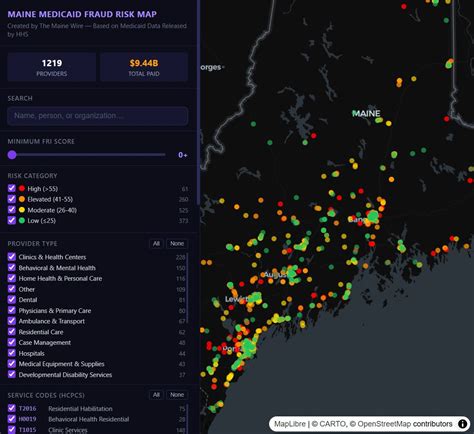474x434 pixels.
Task: Uncheck the High (>55) risk checkbox
Action: (x=12, y=188)
